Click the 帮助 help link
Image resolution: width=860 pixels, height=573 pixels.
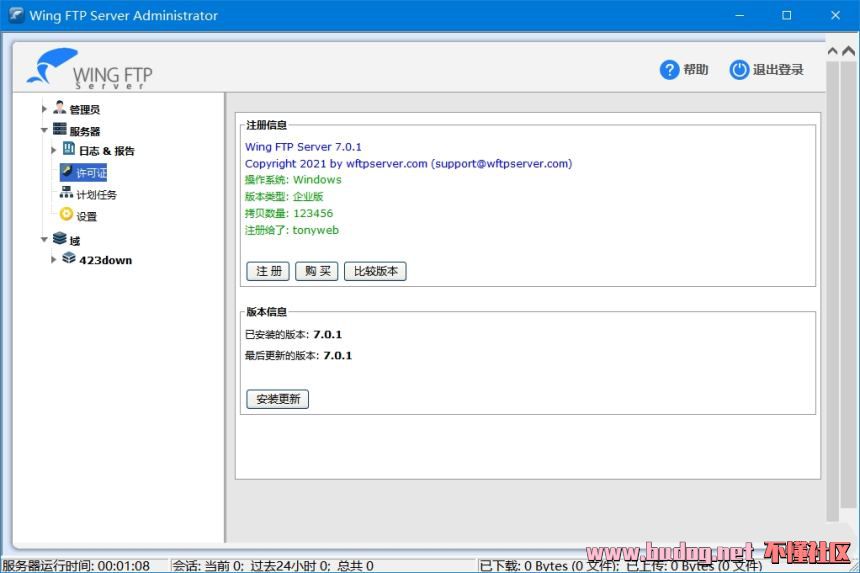click(x=695, y=70)
